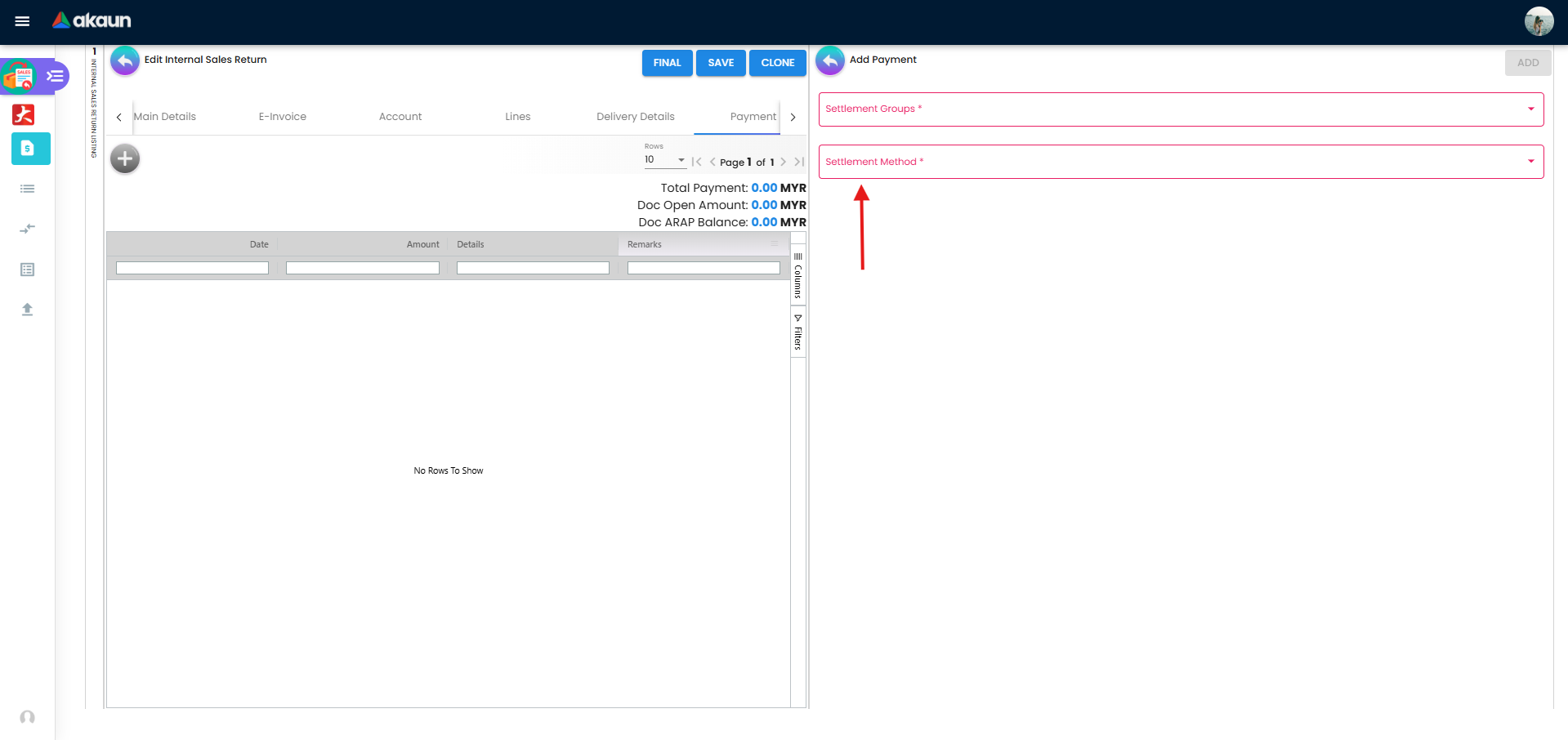The width and height of the screenshot is (1568, 740).
Task: Click the gray plus add payment button
Action: pos(125,158)
